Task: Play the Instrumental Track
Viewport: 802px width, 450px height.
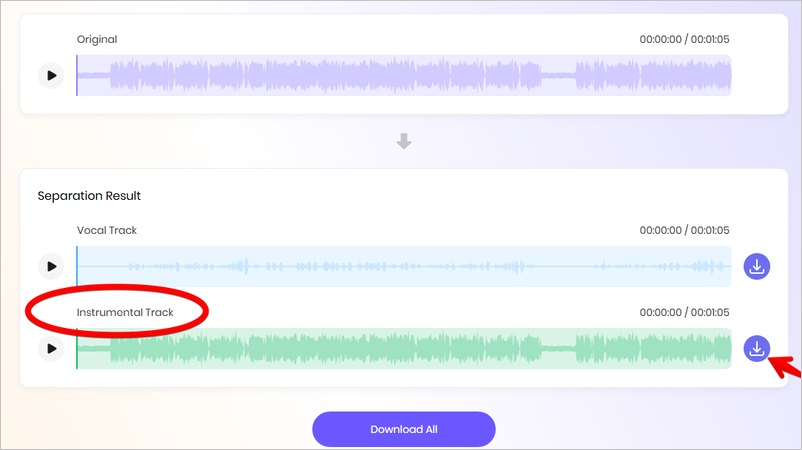Action: click(x=51, y=349)
